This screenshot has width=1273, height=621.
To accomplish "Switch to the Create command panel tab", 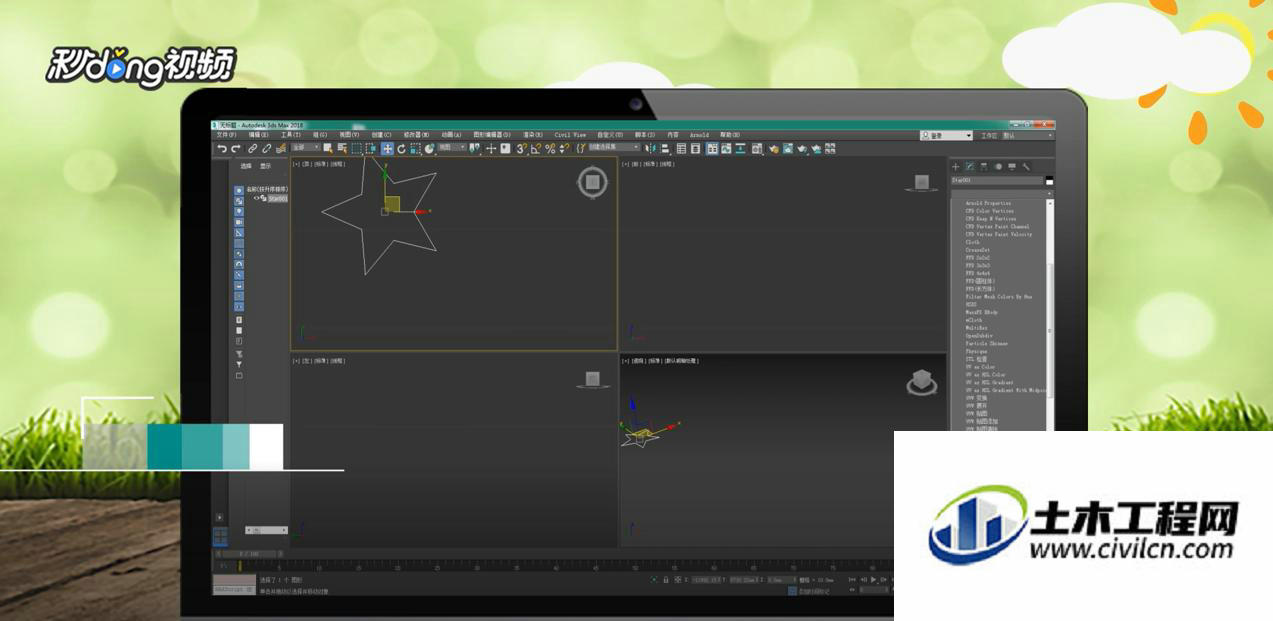I will tap(955, 167).
